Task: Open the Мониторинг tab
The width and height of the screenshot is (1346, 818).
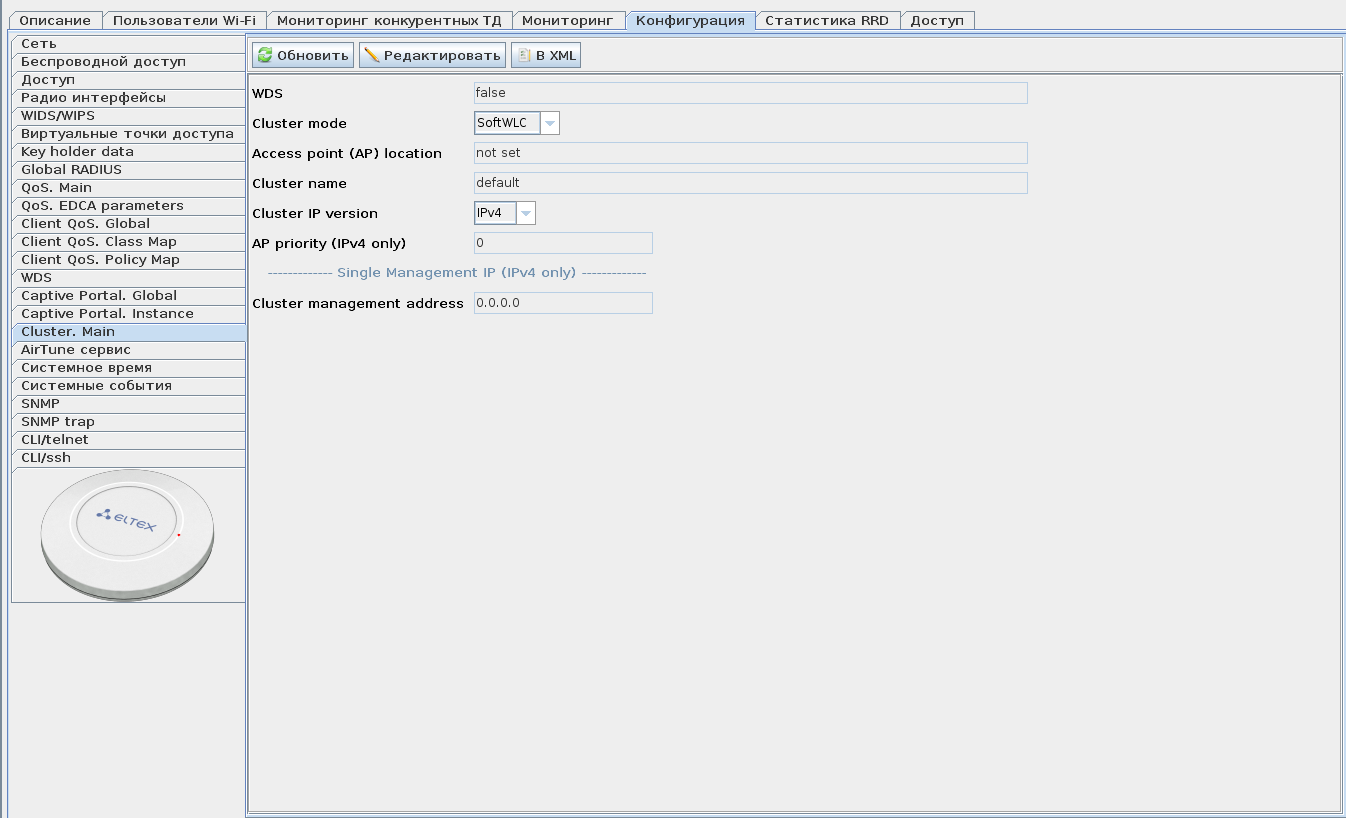Action: [569, 20]
